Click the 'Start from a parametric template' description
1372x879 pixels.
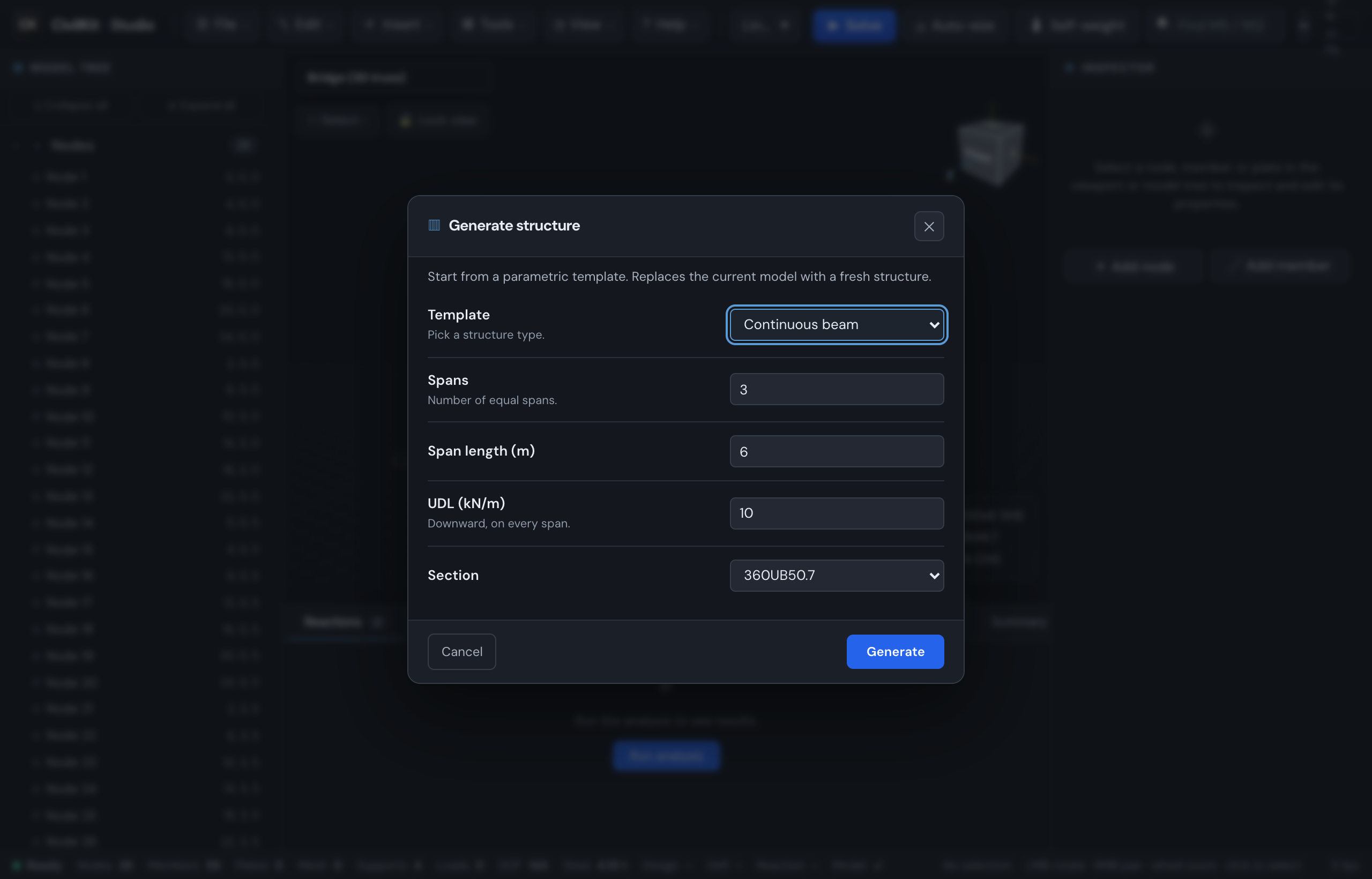point(679,277)
